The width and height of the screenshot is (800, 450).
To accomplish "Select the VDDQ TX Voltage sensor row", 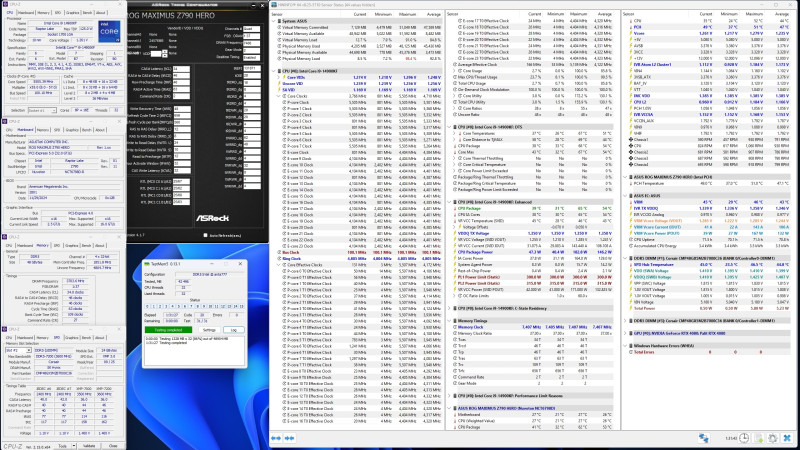I will (x=532, y=233).
